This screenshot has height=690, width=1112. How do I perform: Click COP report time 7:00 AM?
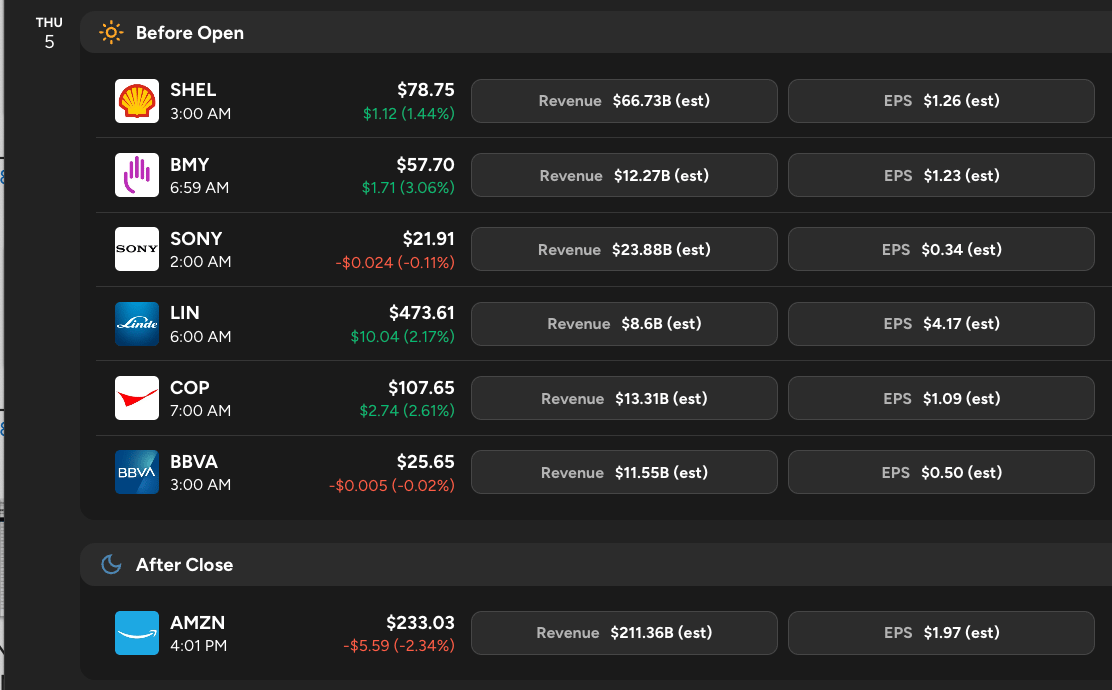[200, 411]
